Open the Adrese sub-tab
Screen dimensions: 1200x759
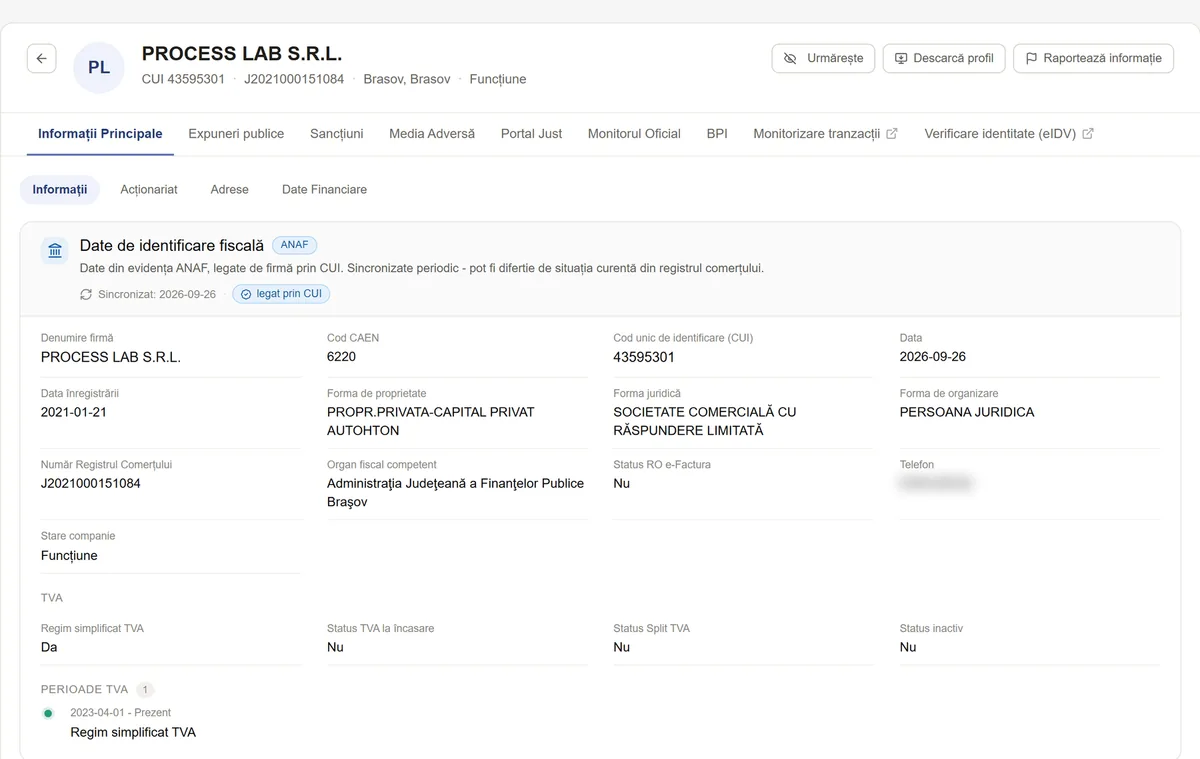pos(230,189)
